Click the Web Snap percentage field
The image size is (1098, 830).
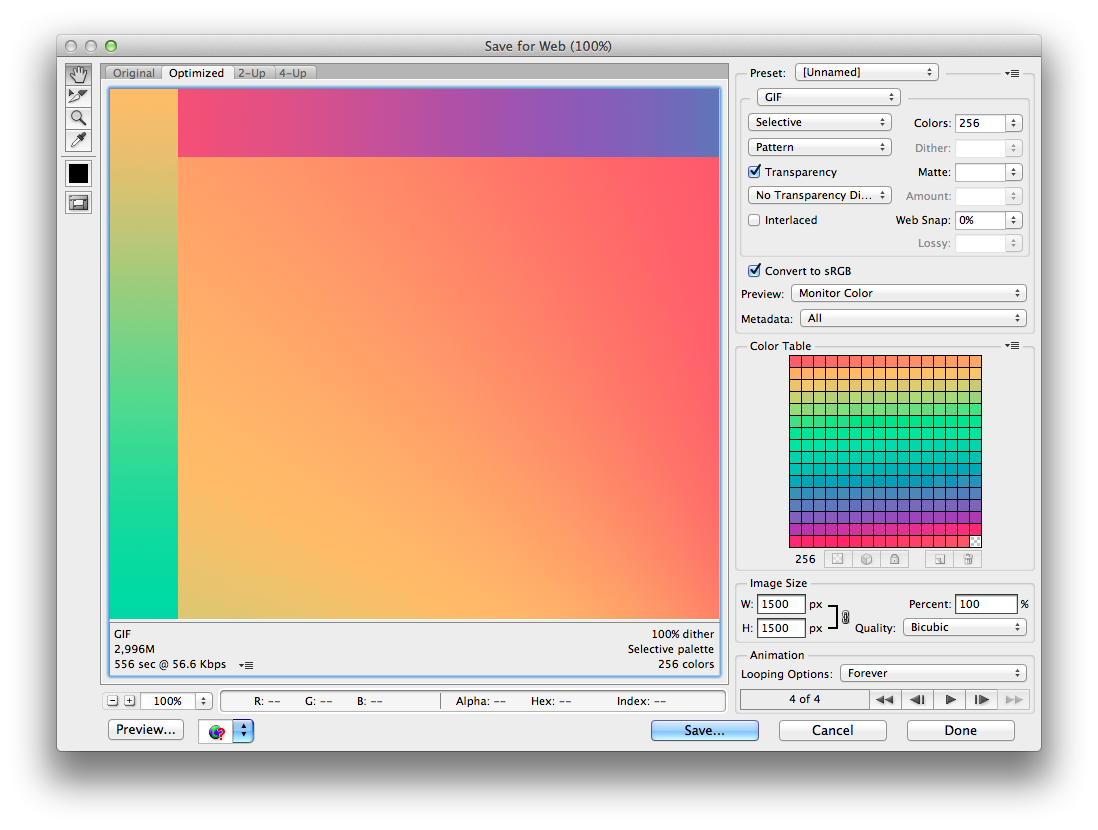(x=980, y=220)
